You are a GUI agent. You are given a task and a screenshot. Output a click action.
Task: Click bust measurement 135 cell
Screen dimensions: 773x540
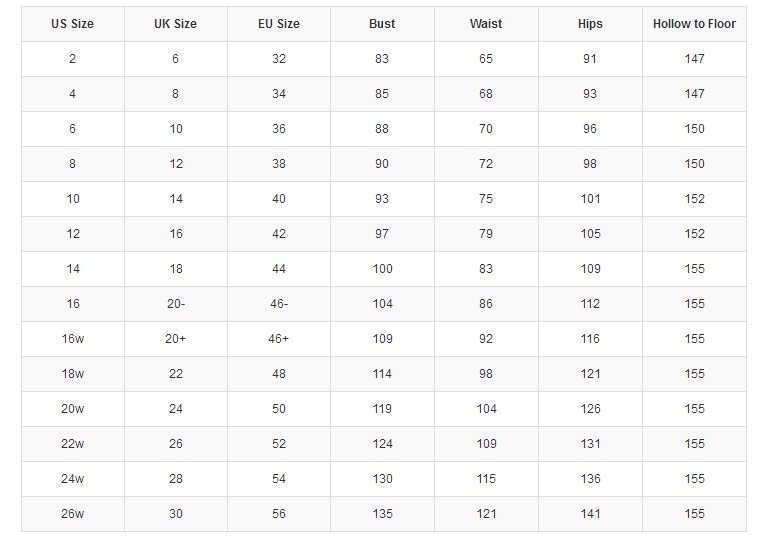tap(382, 514)
